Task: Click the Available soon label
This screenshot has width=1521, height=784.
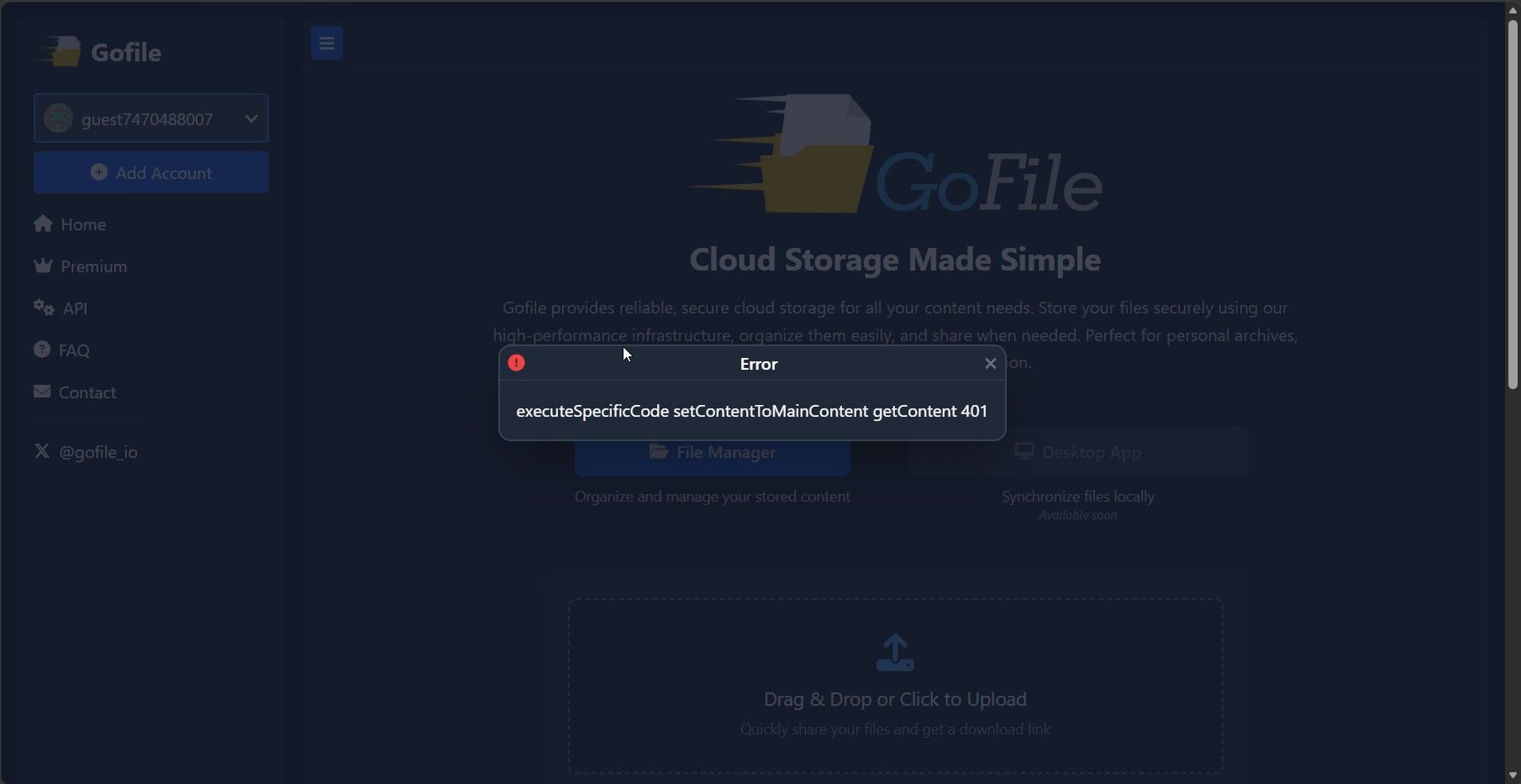Action: tap(1078, 515)
